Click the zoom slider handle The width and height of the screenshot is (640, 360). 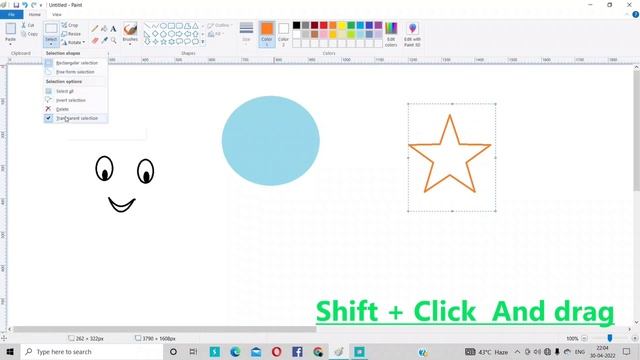610,338
